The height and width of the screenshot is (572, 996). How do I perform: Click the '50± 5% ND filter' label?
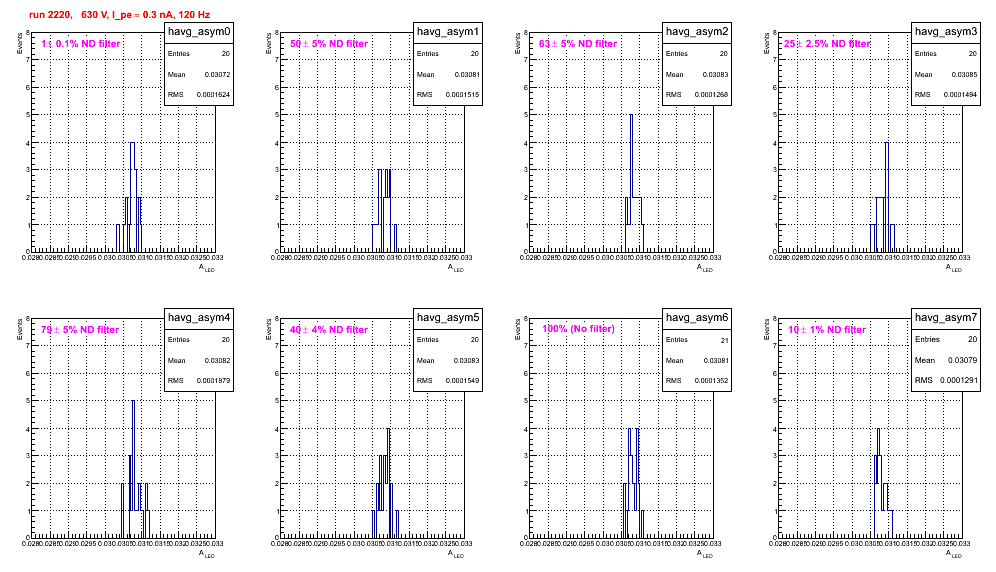329,44
